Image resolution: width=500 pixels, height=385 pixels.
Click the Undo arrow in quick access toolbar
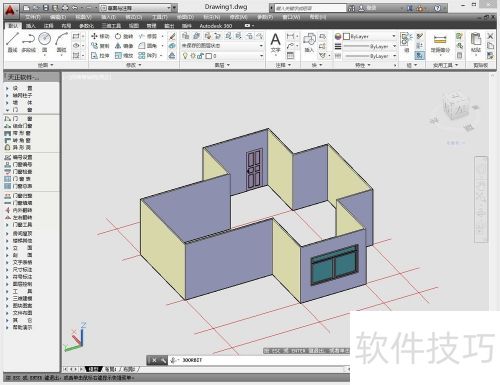[75, 8]
